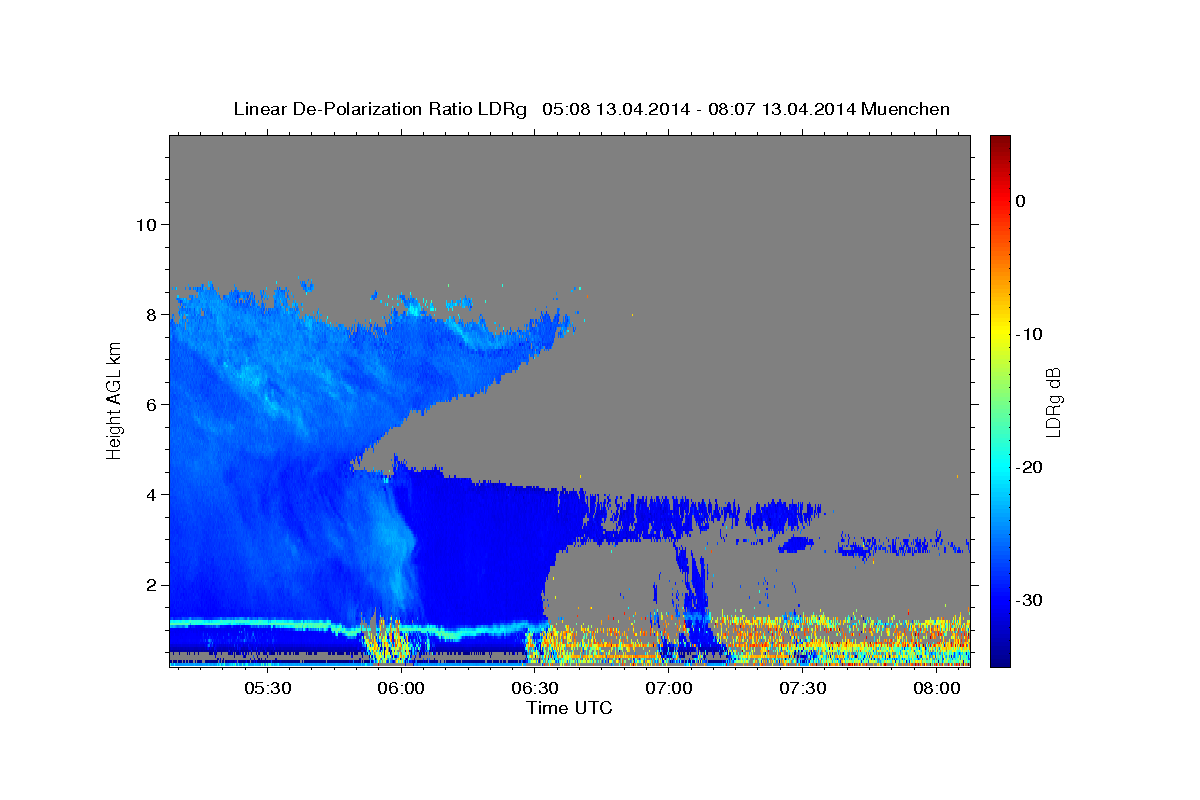Click the 06:30 time tick label

[535, 689]
